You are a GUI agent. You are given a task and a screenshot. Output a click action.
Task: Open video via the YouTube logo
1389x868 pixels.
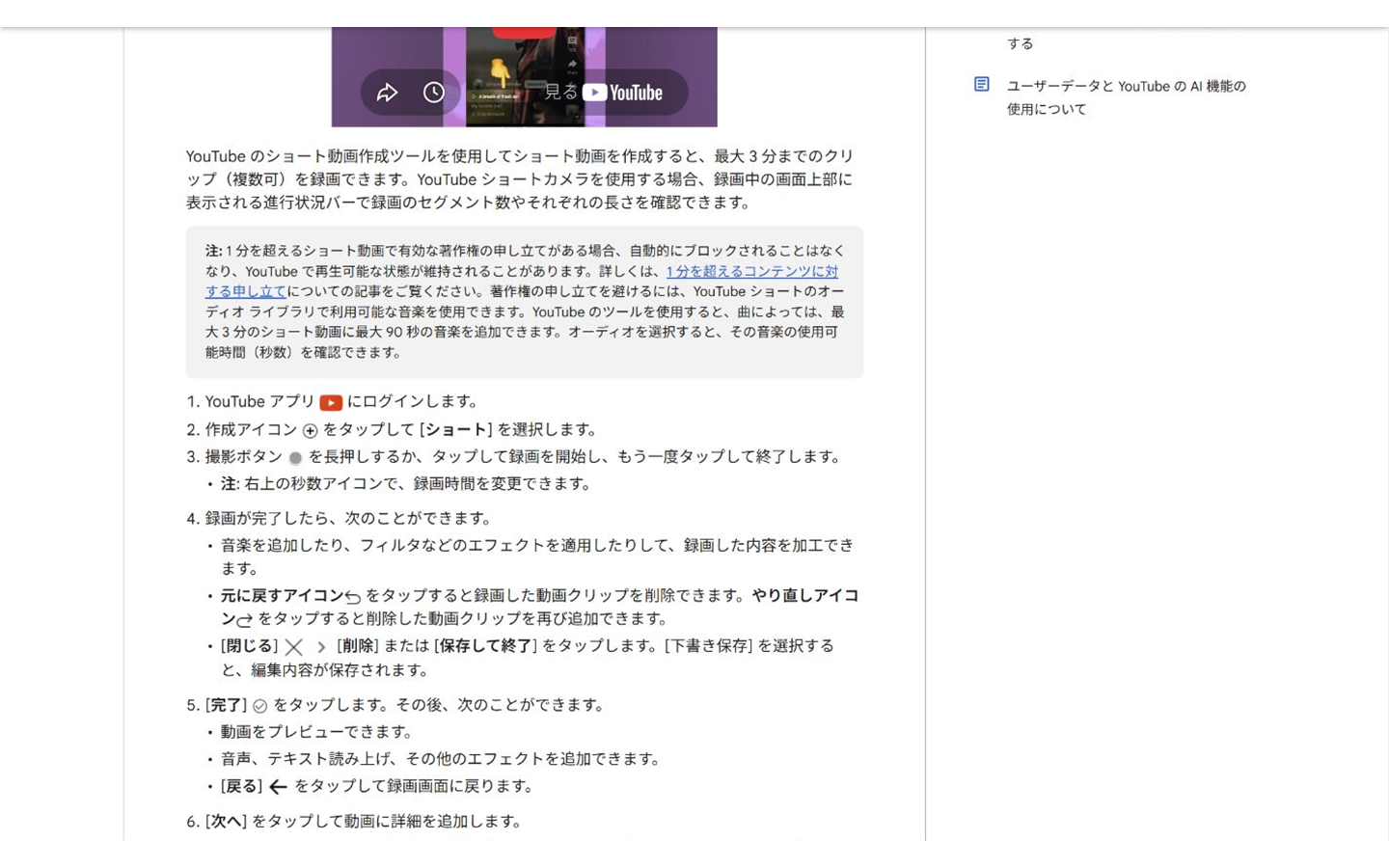(623, 93)
